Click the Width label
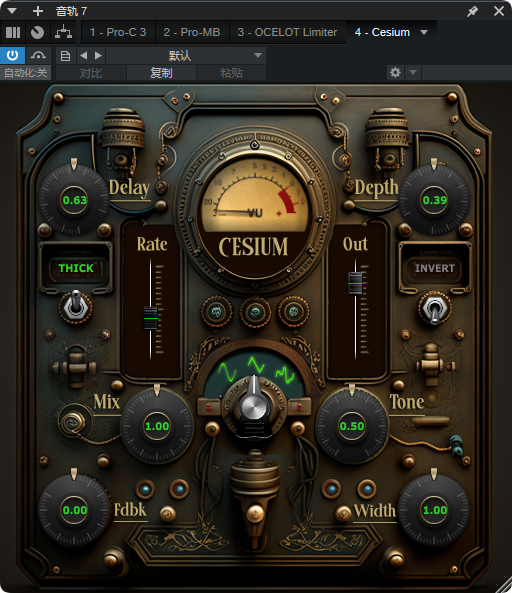 tap(375, 511)
